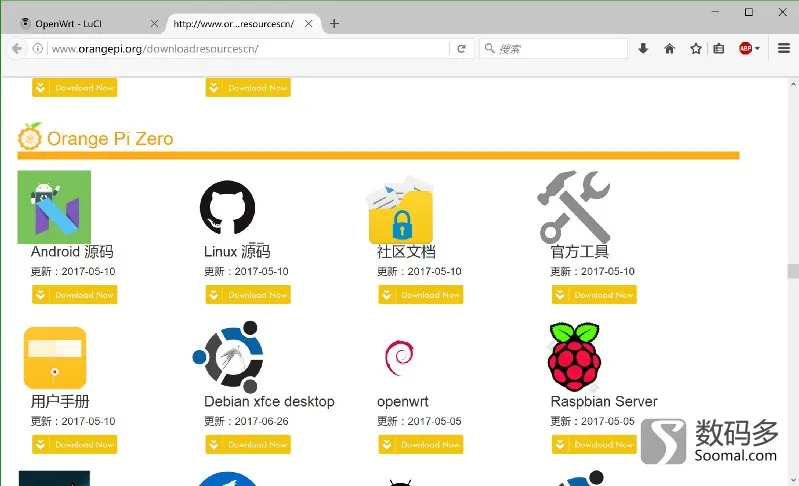
Task: Click the 官方工具 title text
Action: click(580, 252)
